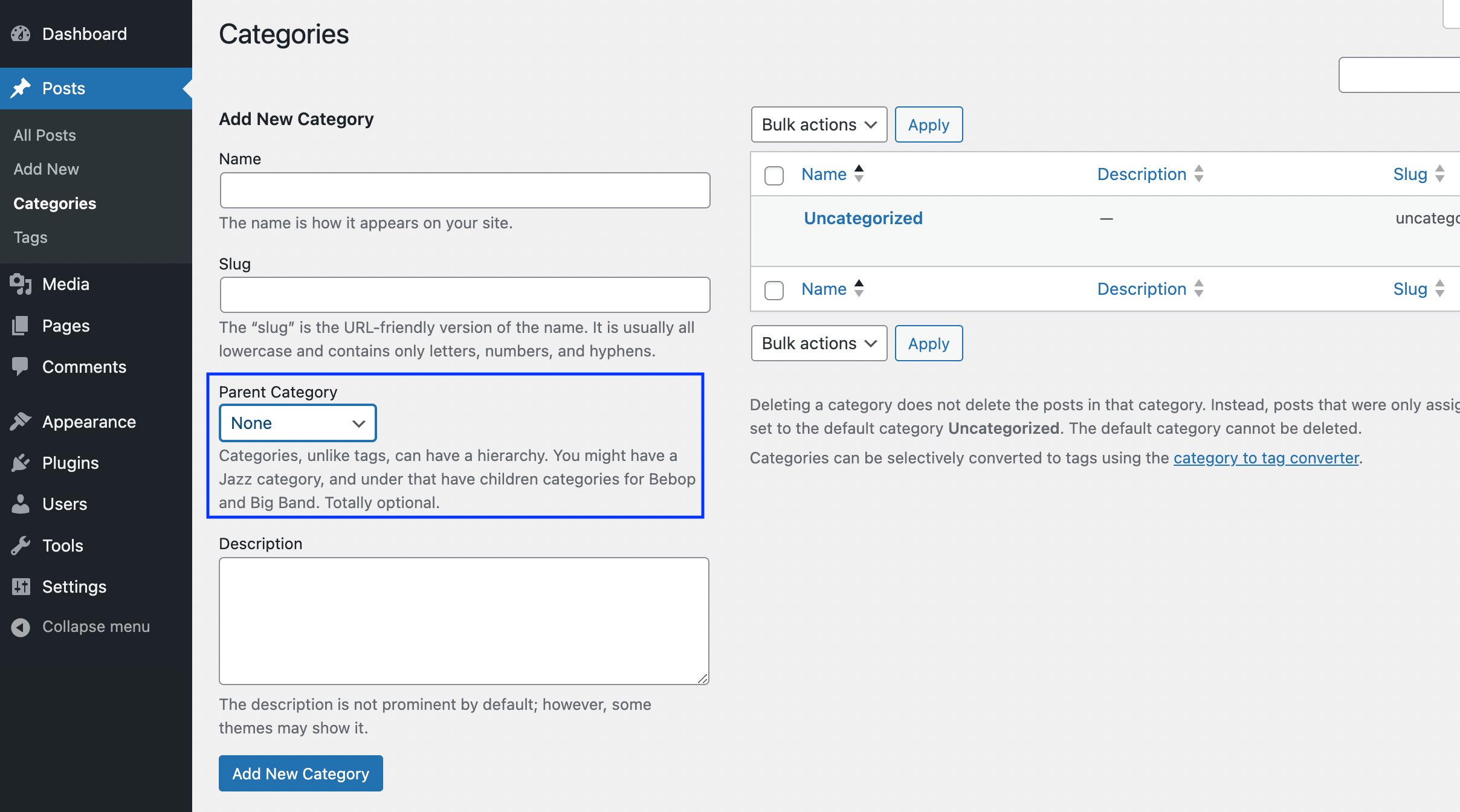Open the Media library icon
1460x812 pixels.
tap(21, 284)
